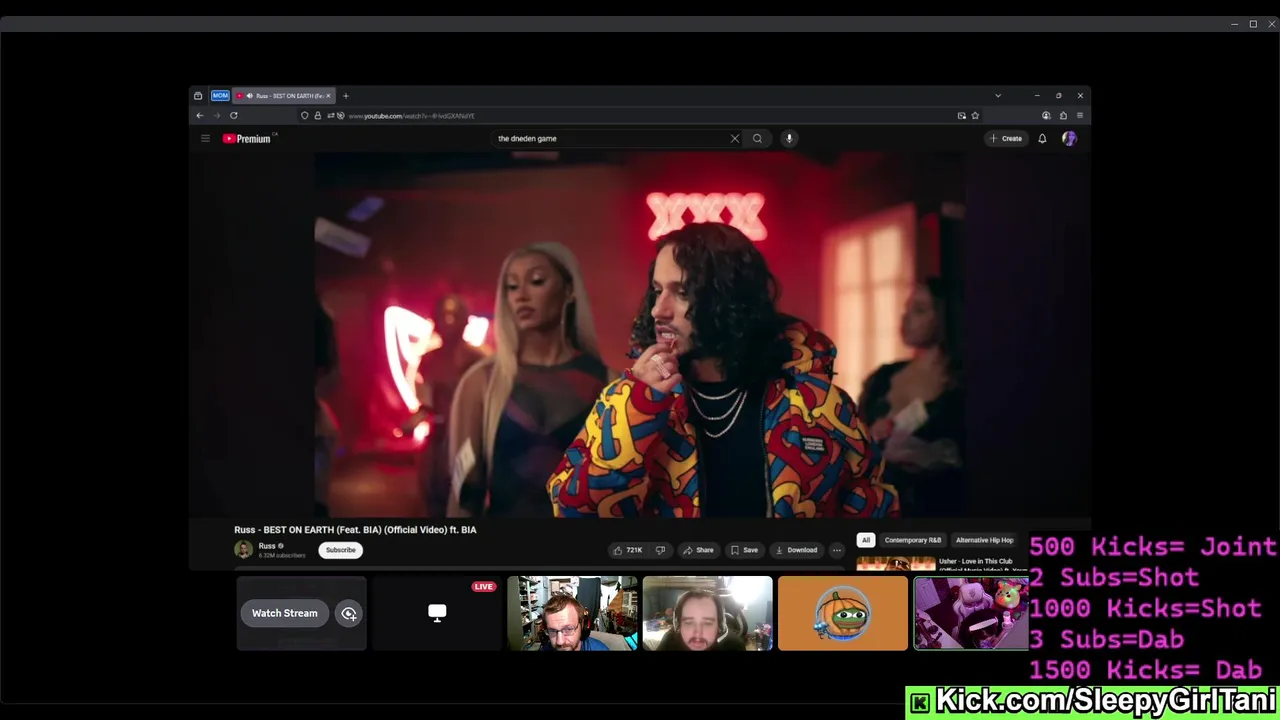
Task: Open YouTube notifications bell
Action: [1042, 139]
